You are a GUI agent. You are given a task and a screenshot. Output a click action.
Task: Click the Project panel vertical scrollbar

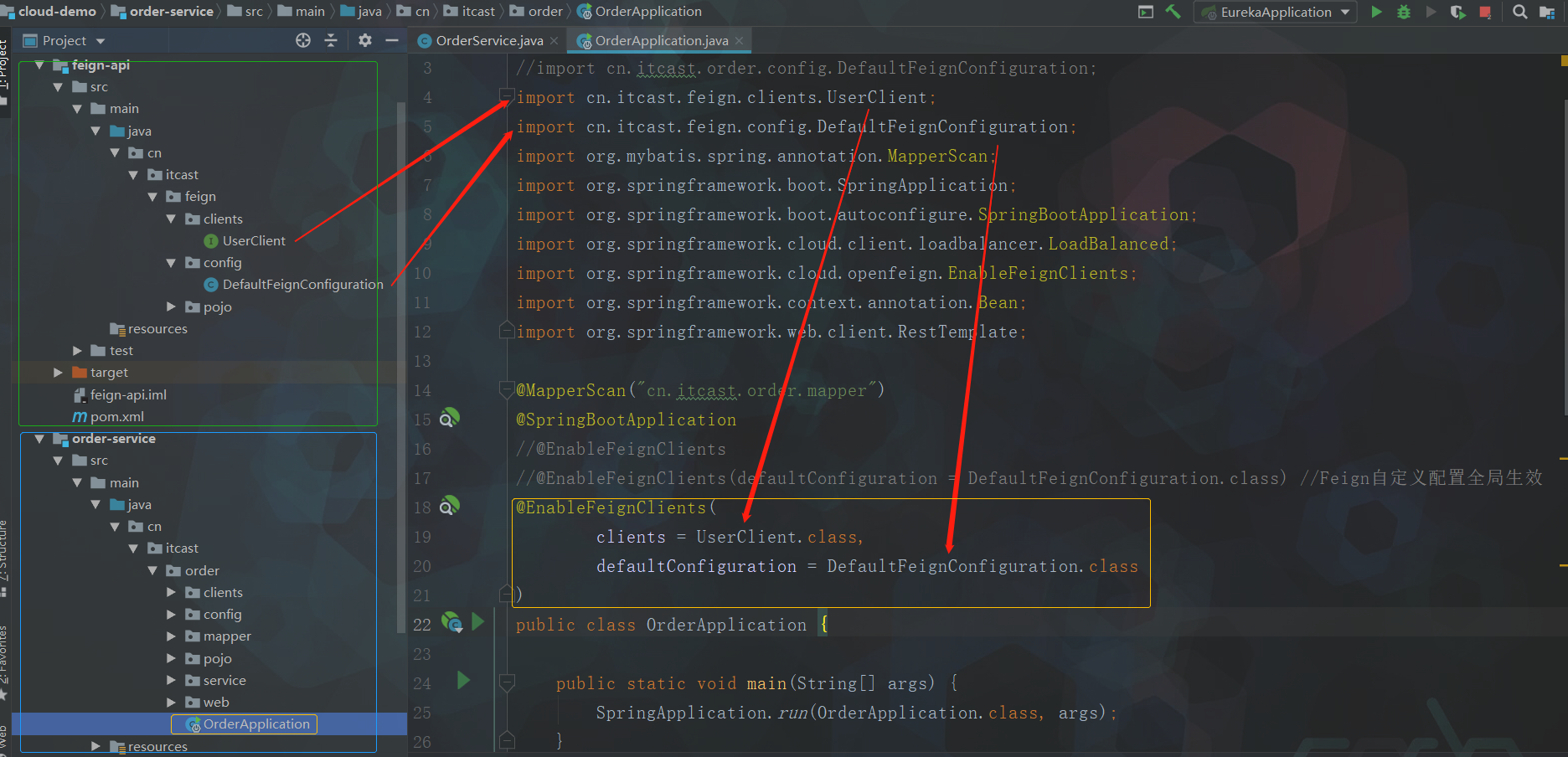coord(401,368)
